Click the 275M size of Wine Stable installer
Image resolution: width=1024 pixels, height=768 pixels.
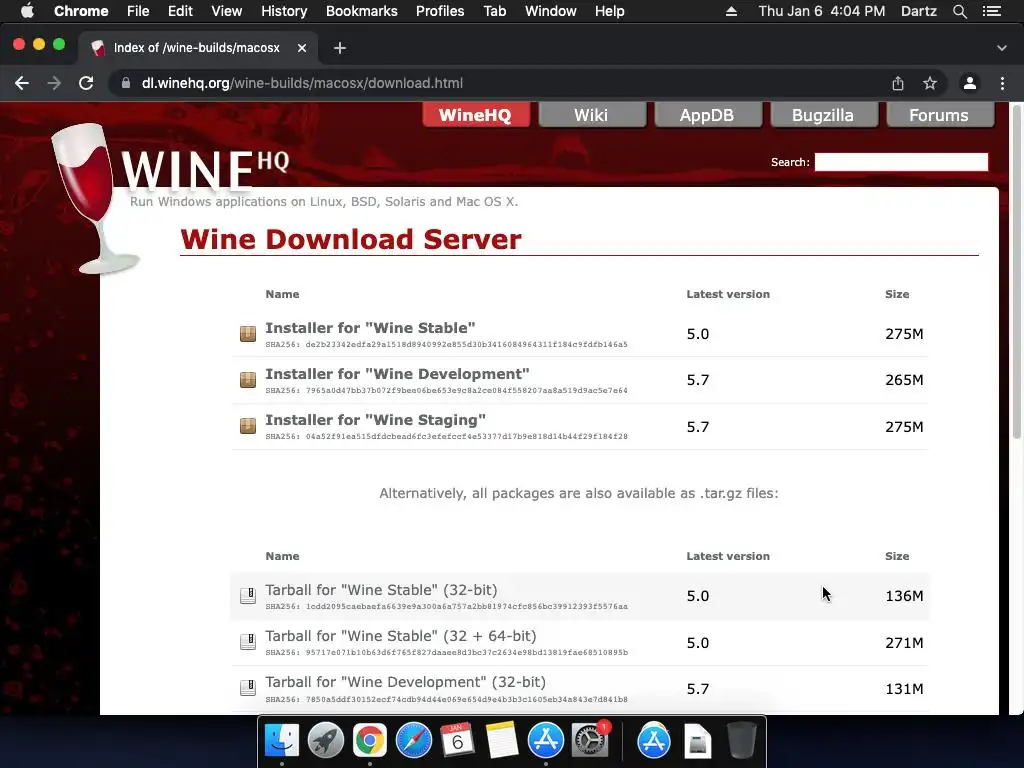[x=904, y=334]
